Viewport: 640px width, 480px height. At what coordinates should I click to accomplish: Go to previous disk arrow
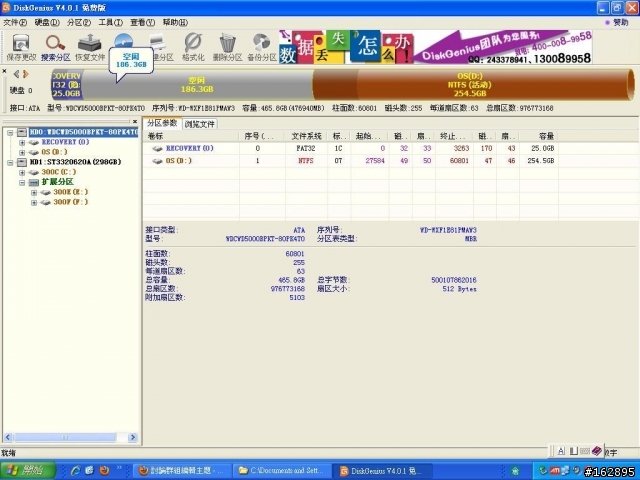click(16, 74)
